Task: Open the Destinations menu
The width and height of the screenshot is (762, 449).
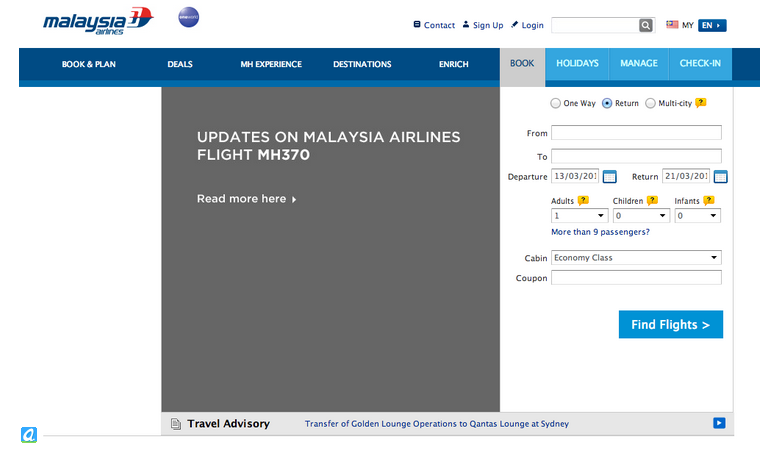Action: click(362, 65)
